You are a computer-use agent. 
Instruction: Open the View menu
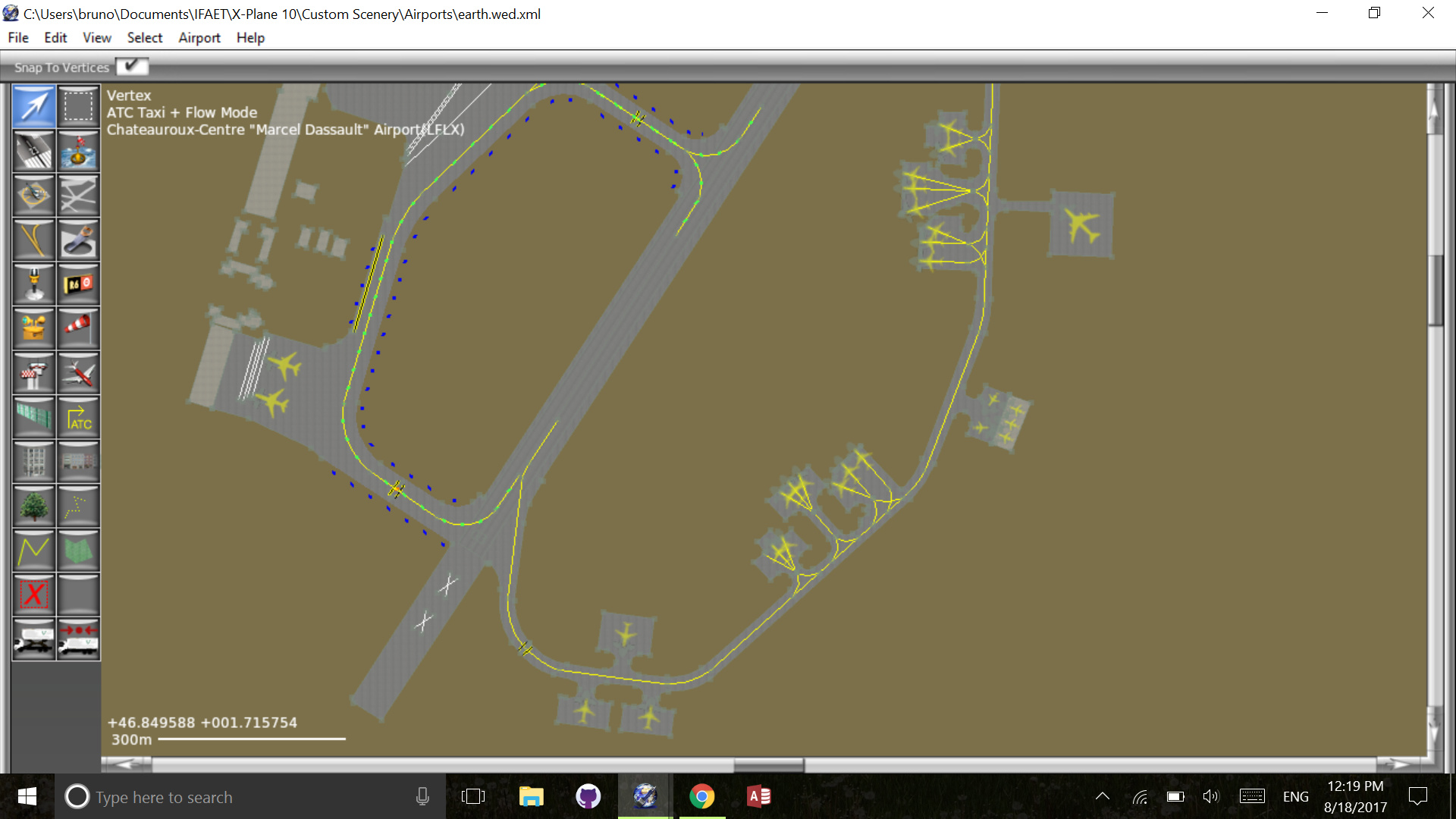point(96,38)
